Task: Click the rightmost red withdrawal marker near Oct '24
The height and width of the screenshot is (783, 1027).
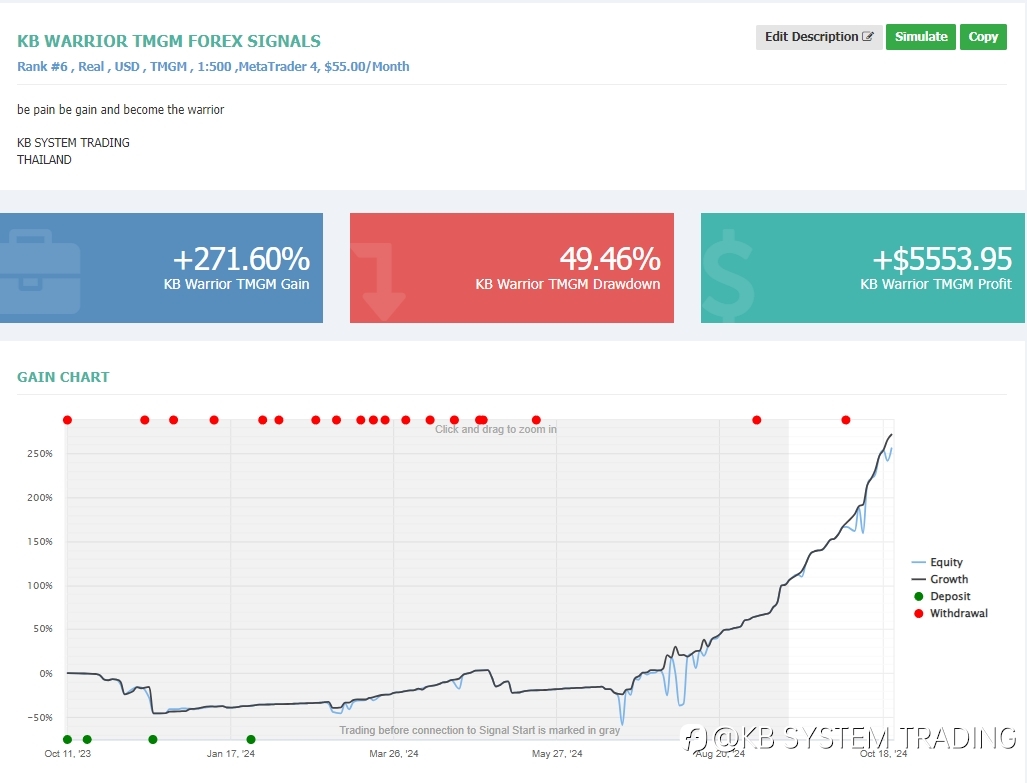Action: click(x=846, y=420)
